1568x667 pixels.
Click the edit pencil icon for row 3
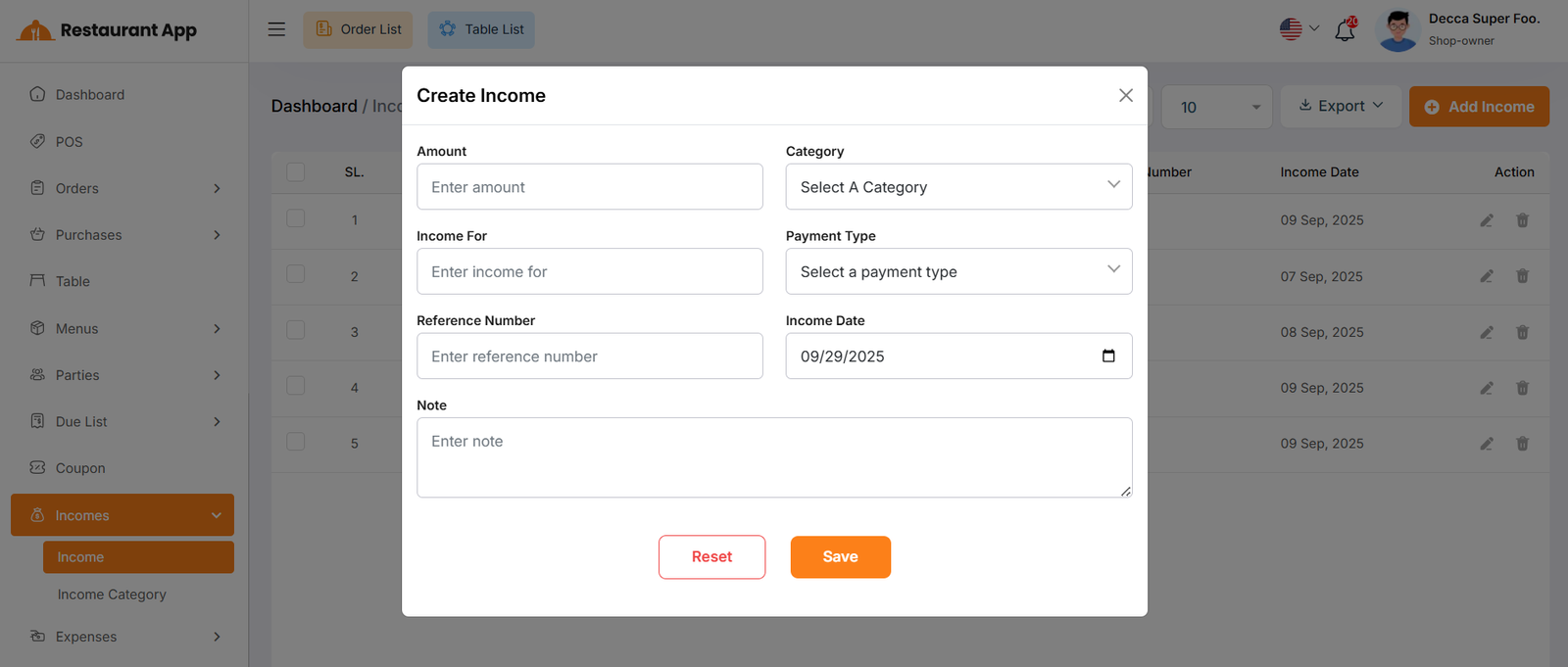(1487, 332)
